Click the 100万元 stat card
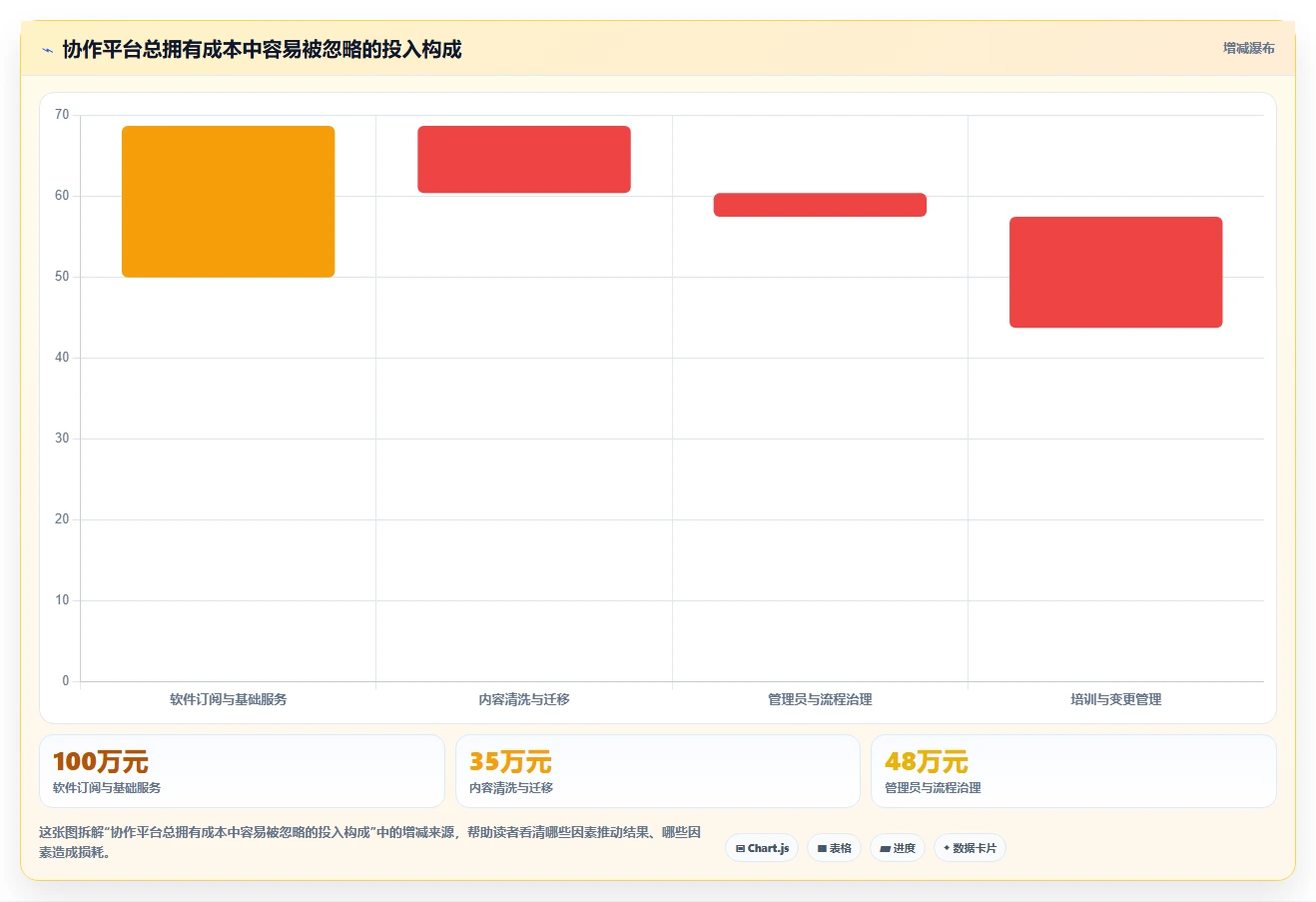The width and height of the screenshot is (1316, 902). 242,771
